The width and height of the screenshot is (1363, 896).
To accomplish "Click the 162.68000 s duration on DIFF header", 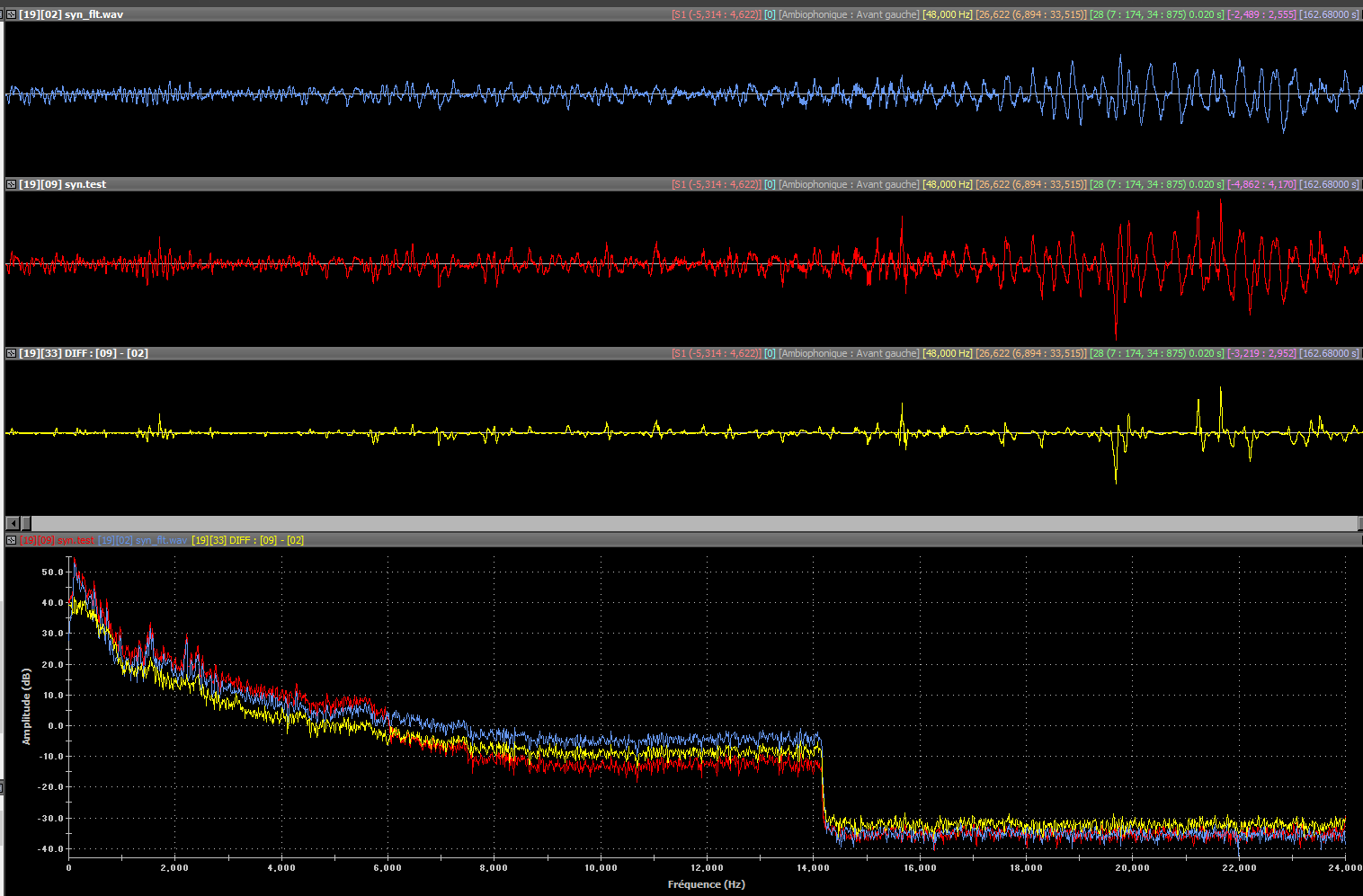I will pyautogui.click(x=1329, y=353).
